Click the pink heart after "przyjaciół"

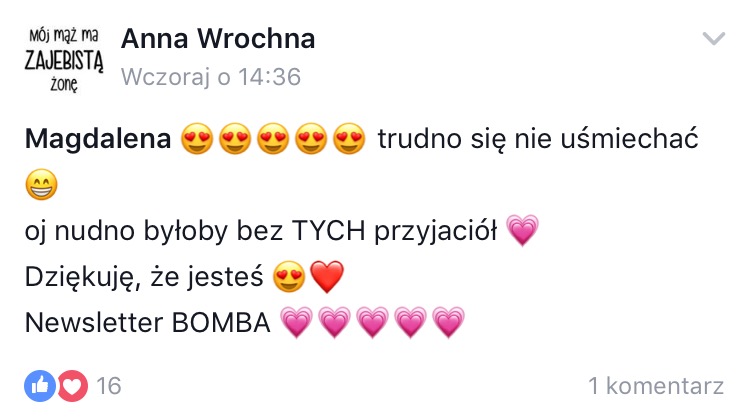tap(522, 230)
